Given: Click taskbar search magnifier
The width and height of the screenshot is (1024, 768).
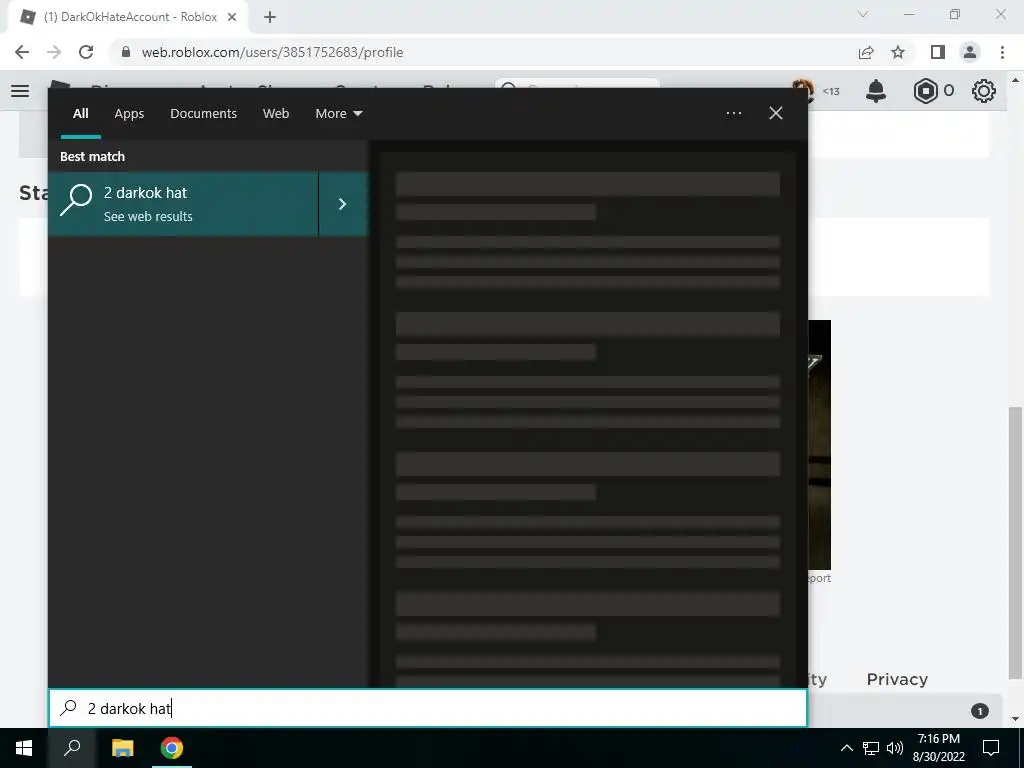Looking at the screenshot, I should click(x=72, y=748).
